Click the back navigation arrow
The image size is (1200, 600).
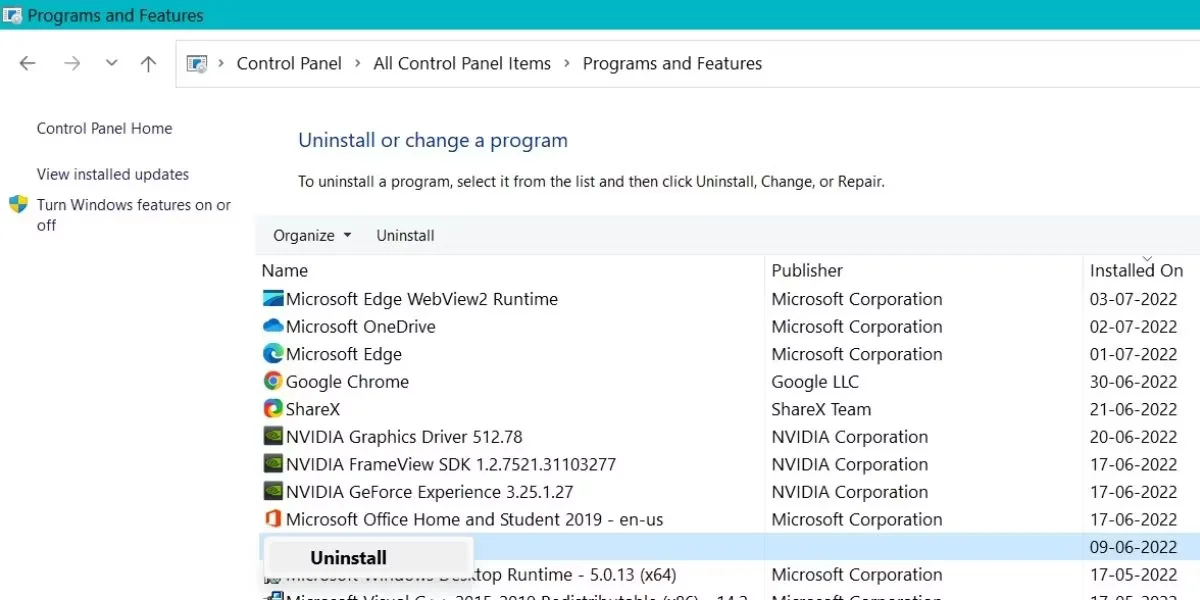pyautogui.click(x=27, y=62)
